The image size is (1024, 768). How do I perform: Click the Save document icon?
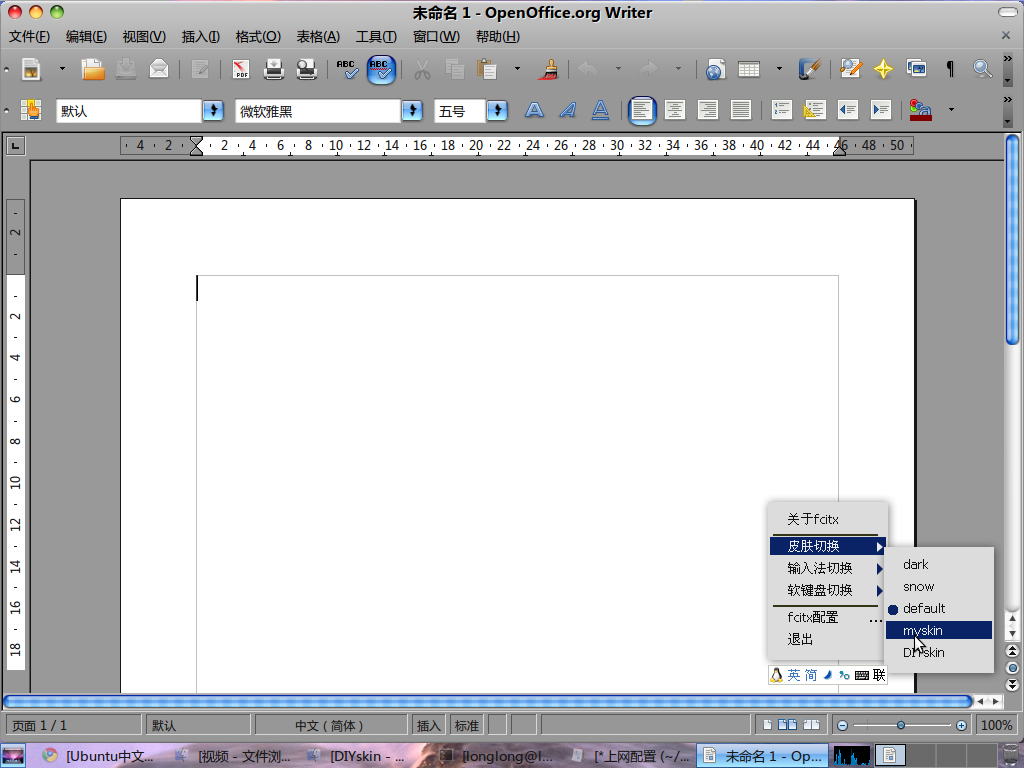[126, 69]
